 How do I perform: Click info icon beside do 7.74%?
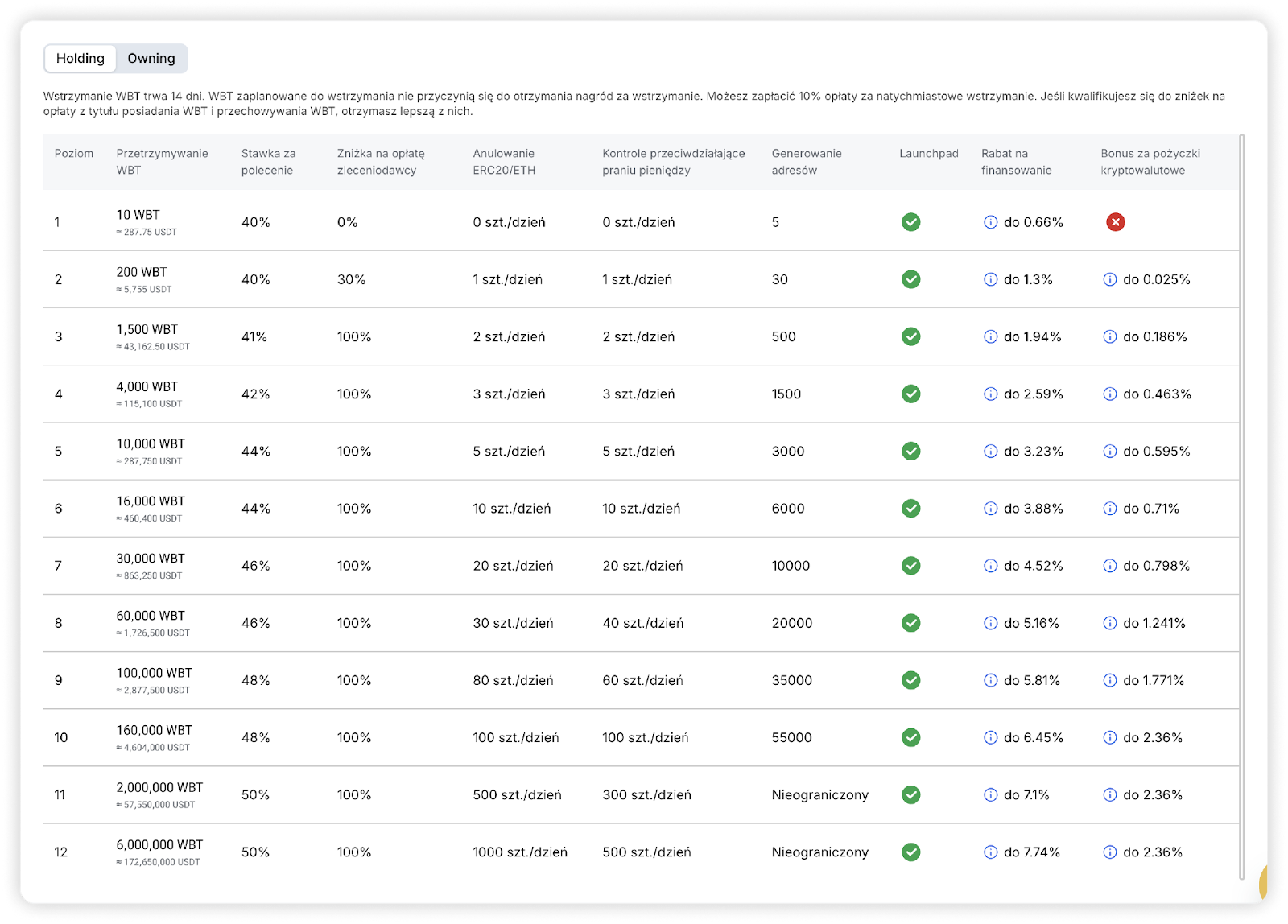coord(991,852)
